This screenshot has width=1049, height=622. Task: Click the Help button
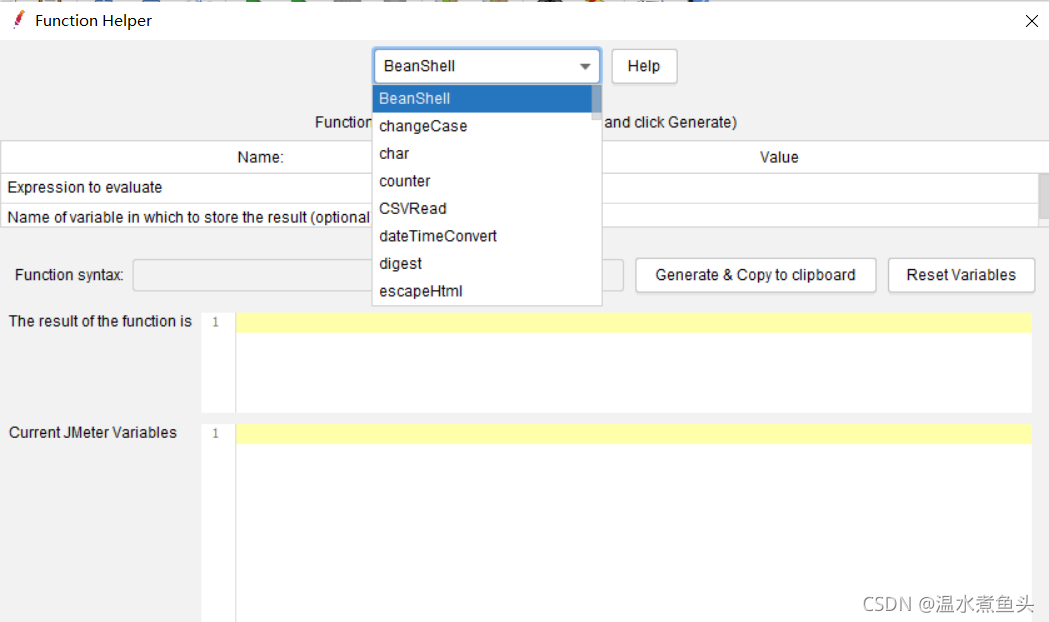tap(644, 66)
